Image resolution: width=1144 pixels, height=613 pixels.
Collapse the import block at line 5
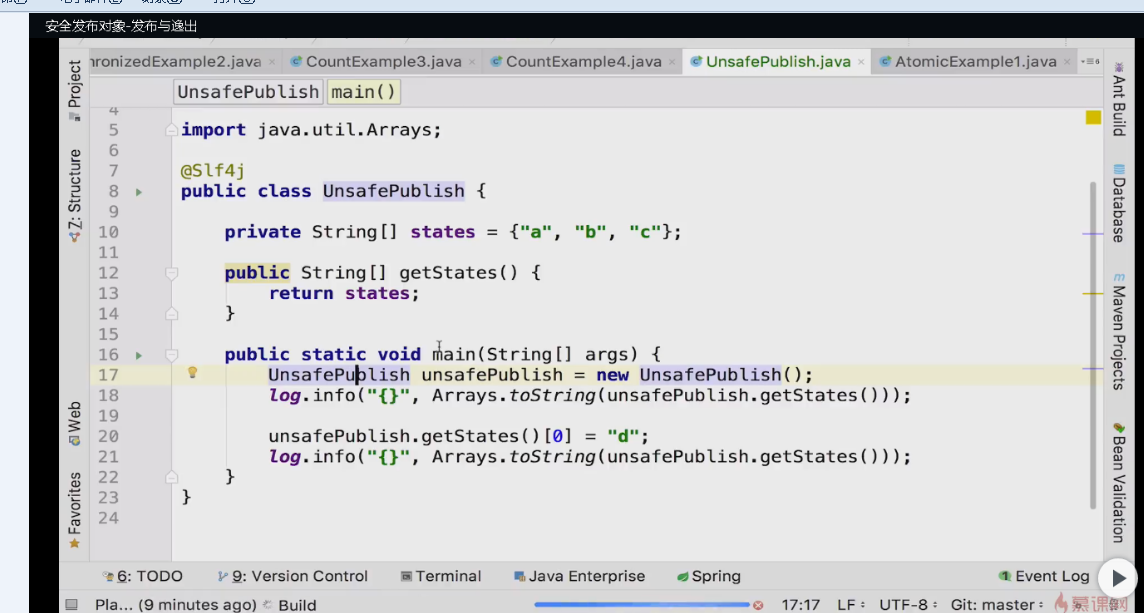171,131
